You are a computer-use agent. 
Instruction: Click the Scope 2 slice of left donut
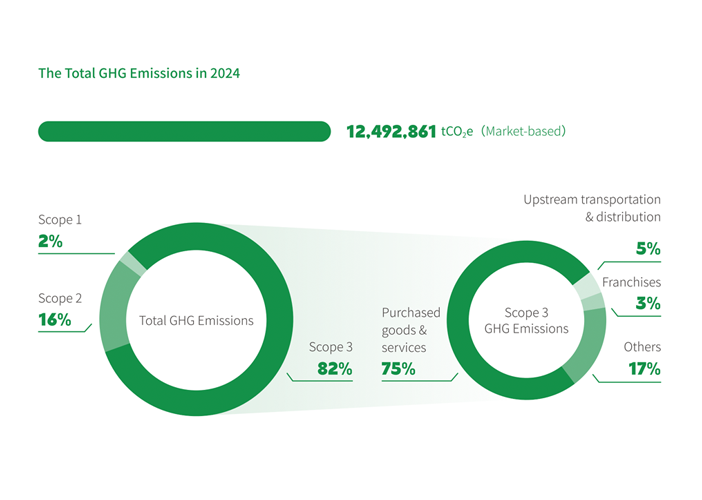coord(115,306)
